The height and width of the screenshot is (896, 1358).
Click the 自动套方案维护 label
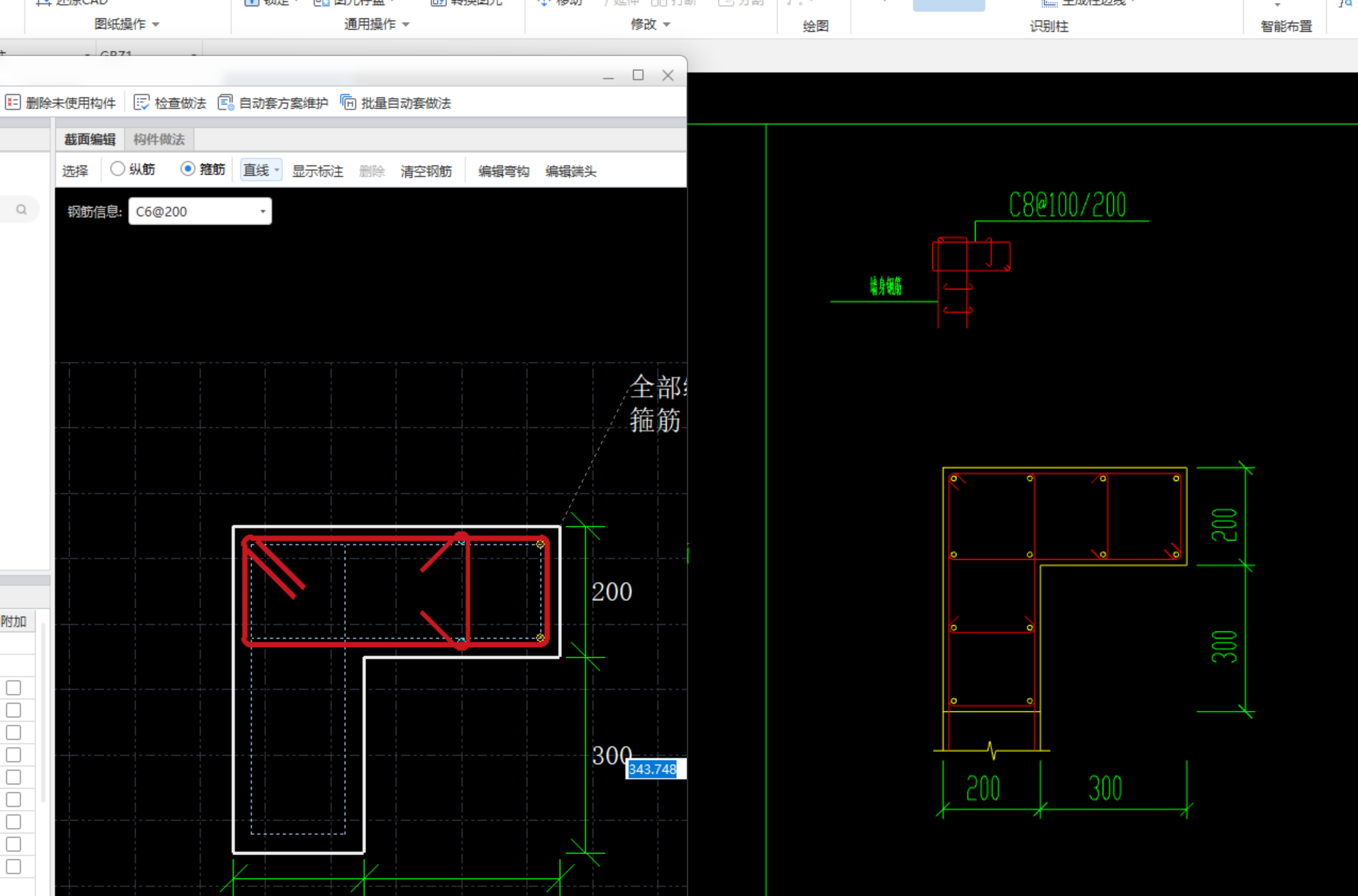[x=283, y=104]
